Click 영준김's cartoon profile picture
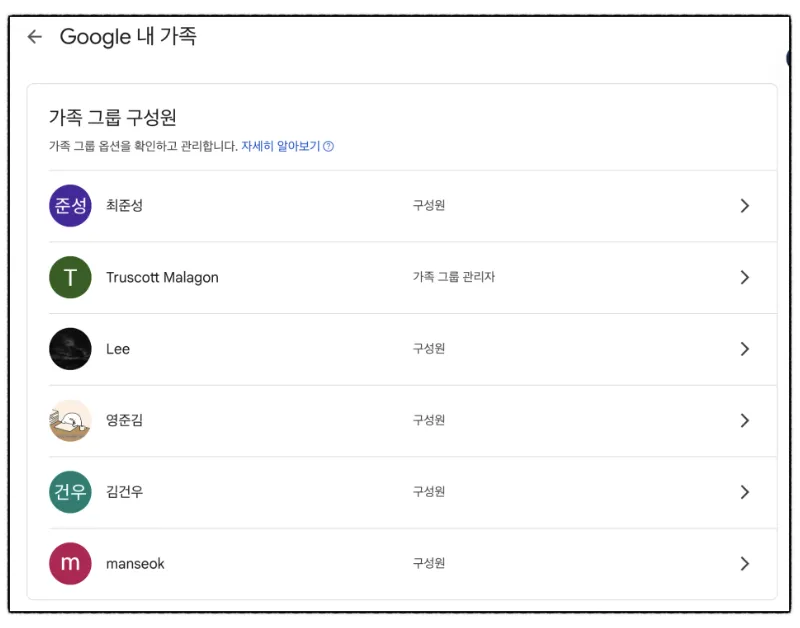 [x=70, y=420]
